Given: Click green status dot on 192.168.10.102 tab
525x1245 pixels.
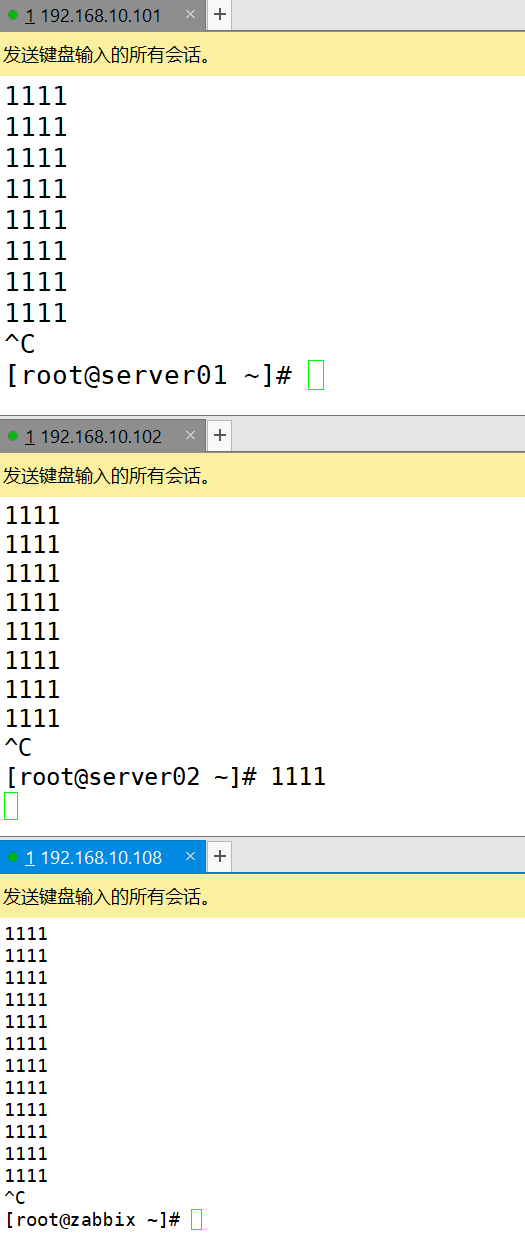Looking at the screenshot, I should pos(13,436).
